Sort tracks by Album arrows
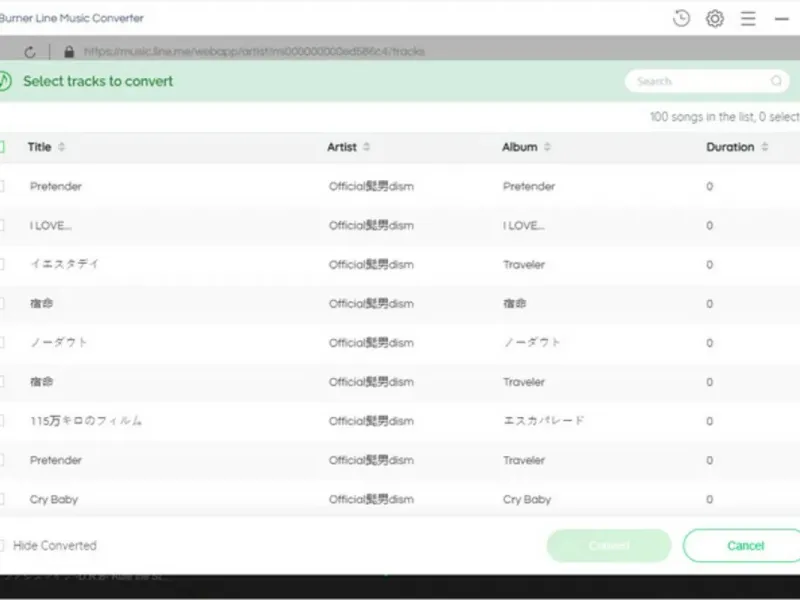 (x=547, y=147)
